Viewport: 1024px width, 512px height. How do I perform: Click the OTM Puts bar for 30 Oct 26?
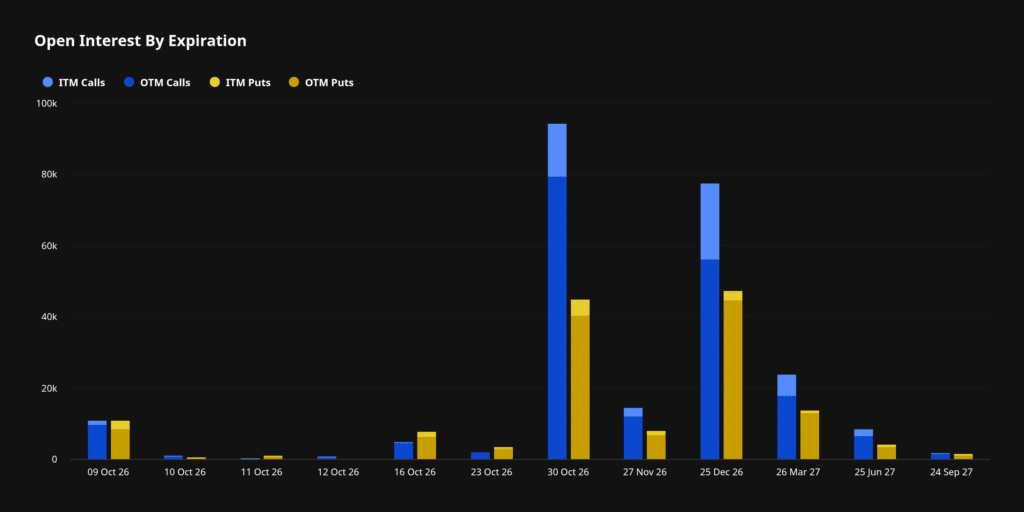tap(580, 387)
